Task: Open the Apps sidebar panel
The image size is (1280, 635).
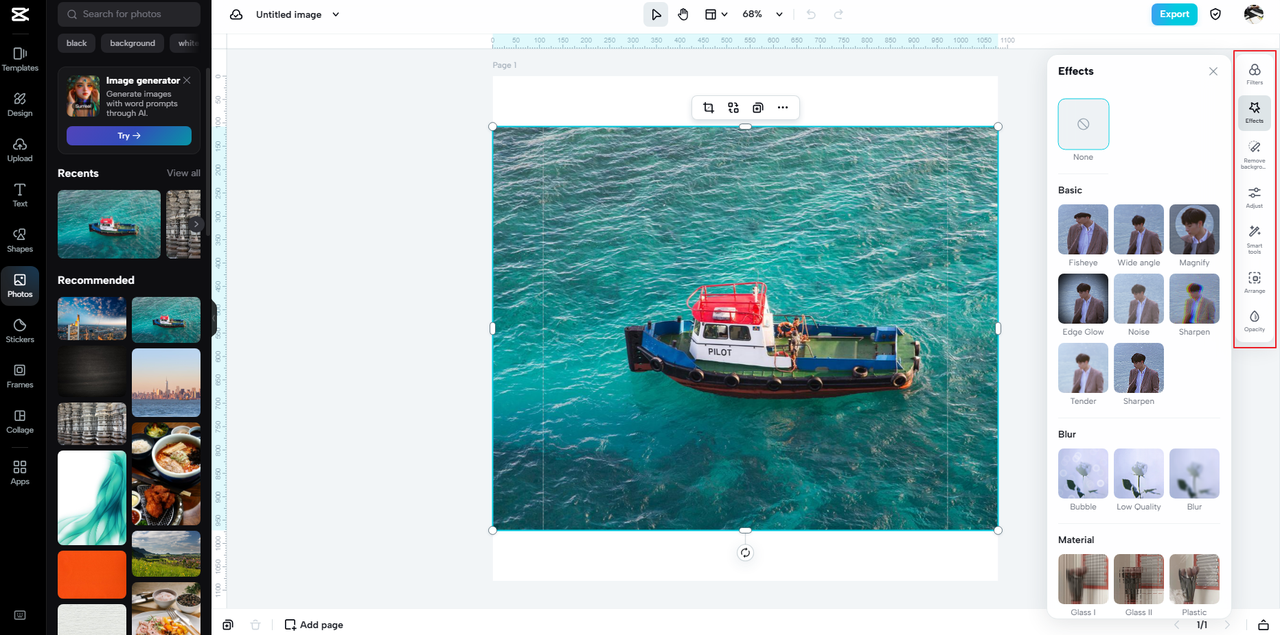Action: coord(20,472)
